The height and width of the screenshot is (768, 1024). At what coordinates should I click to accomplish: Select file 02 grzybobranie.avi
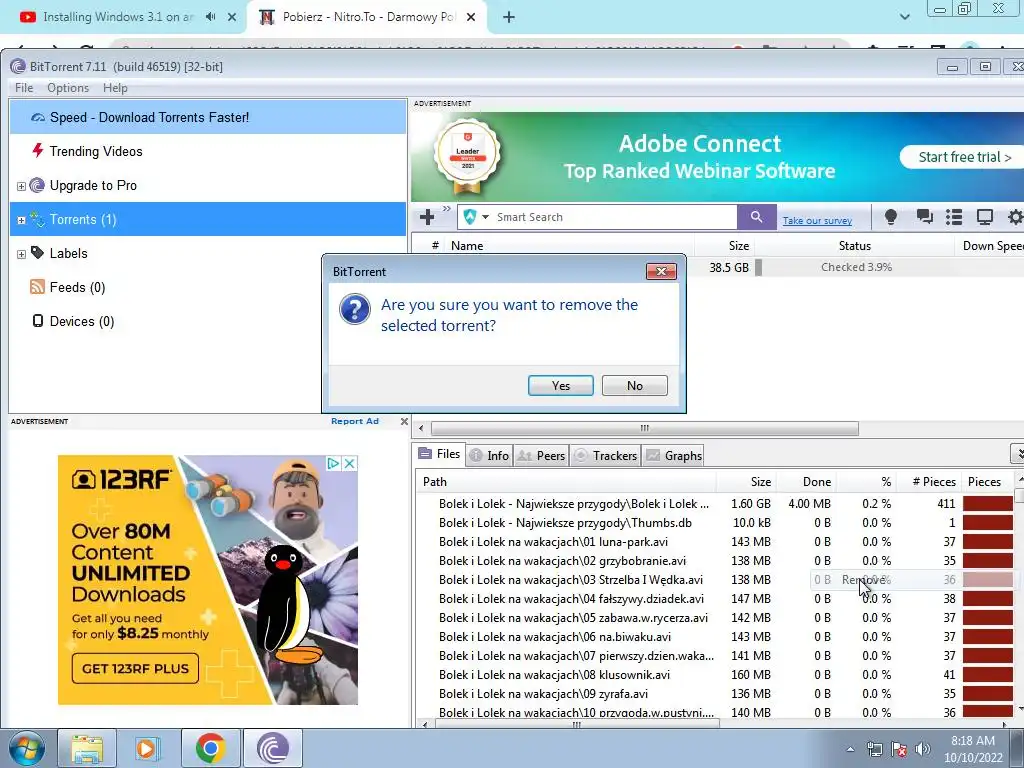(562, 561)
